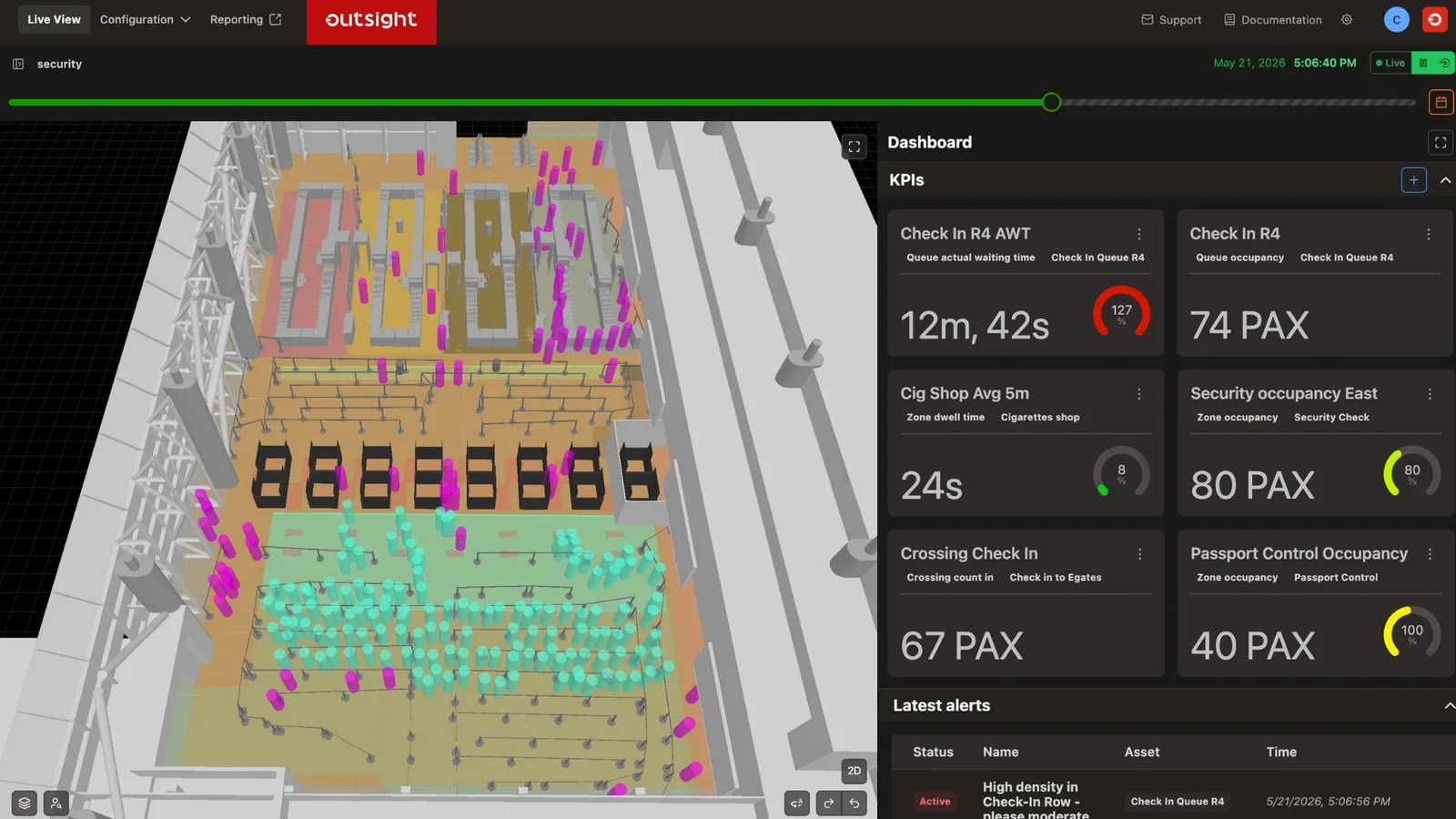The image size is (1456, 819).
Task: Click the 8% Cig Shop gauge
Action: click(x=1121, y=473)
